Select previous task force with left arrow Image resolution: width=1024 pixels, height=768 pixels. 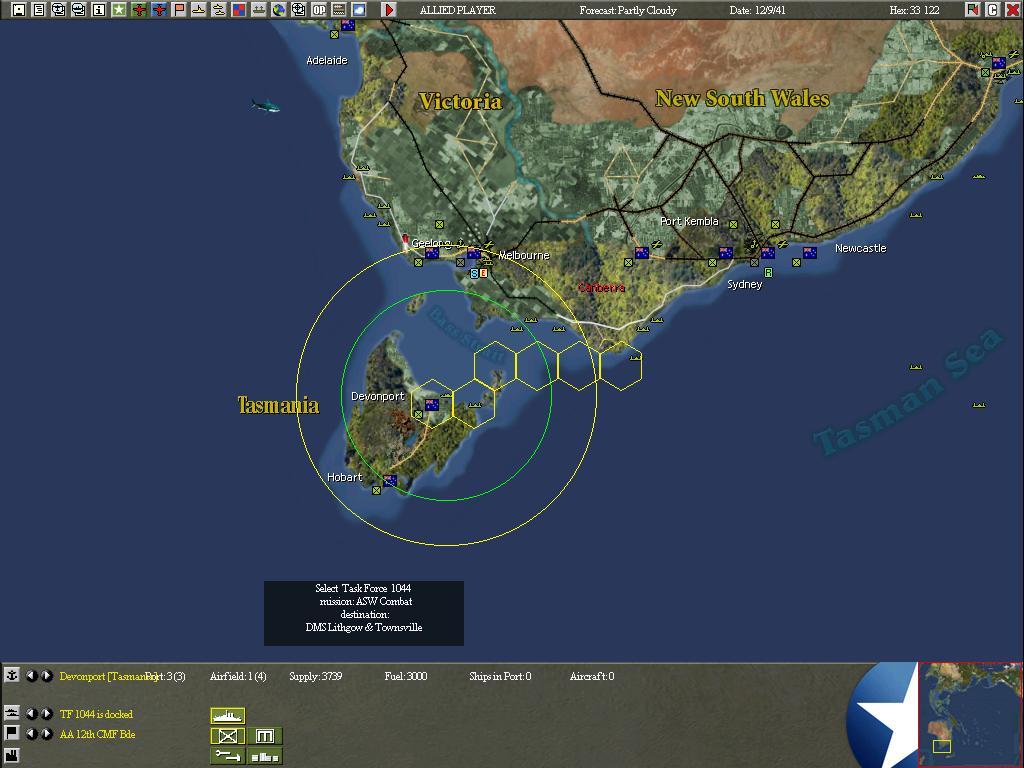[31, 714]
